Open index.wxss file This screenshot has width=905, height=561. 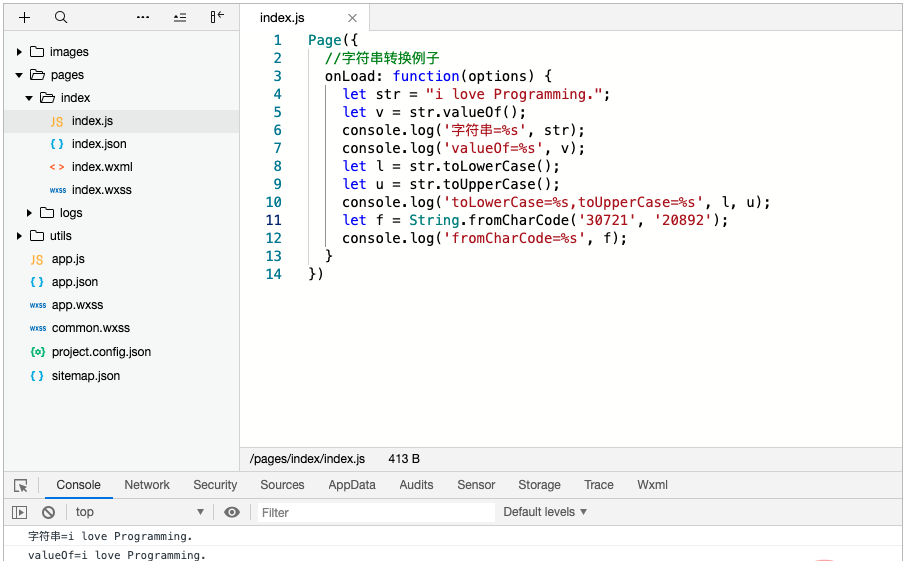click(102, 190)
